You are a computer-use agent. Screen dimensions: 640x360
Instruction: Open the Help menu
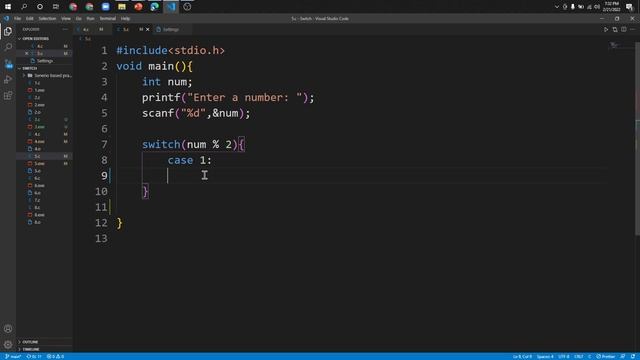pyautogui.click(x=125, y=18)
